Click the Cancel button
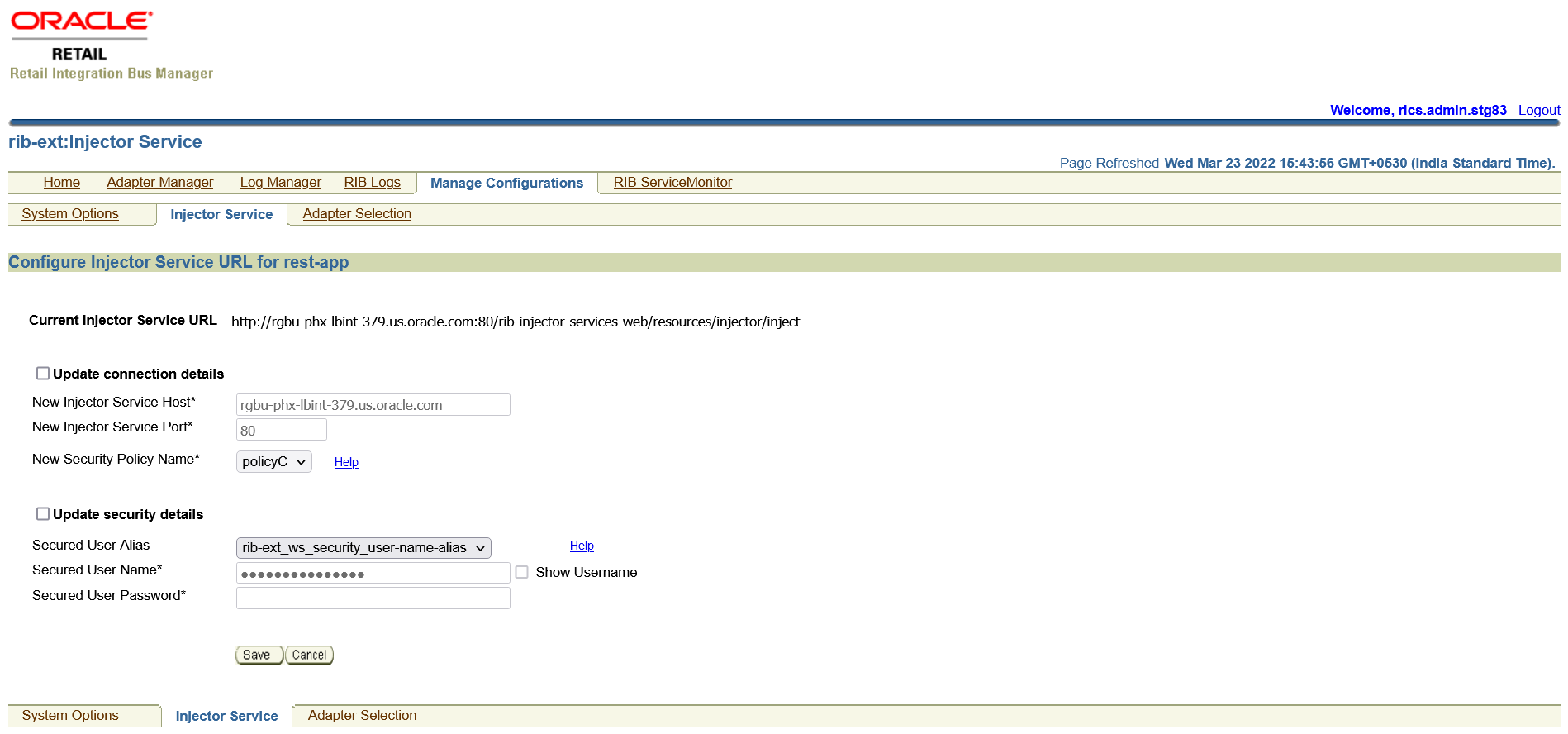The image size is (1568, 734). (310, 655)
